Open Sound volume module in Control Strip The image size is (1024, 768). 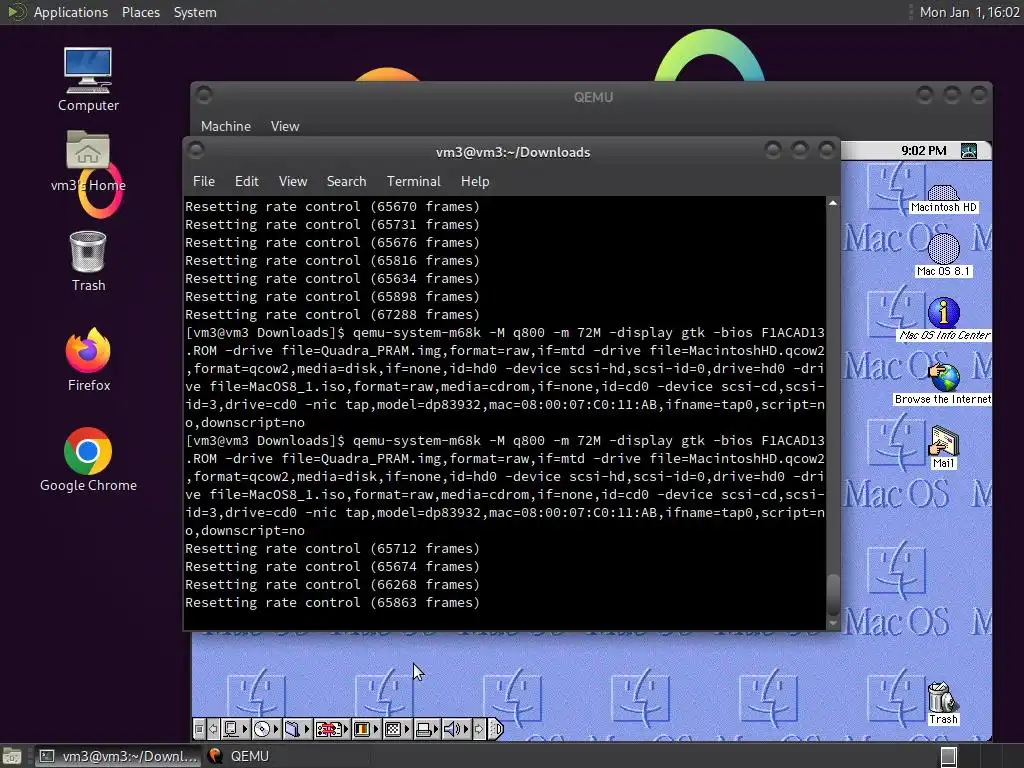coord(456,729)
